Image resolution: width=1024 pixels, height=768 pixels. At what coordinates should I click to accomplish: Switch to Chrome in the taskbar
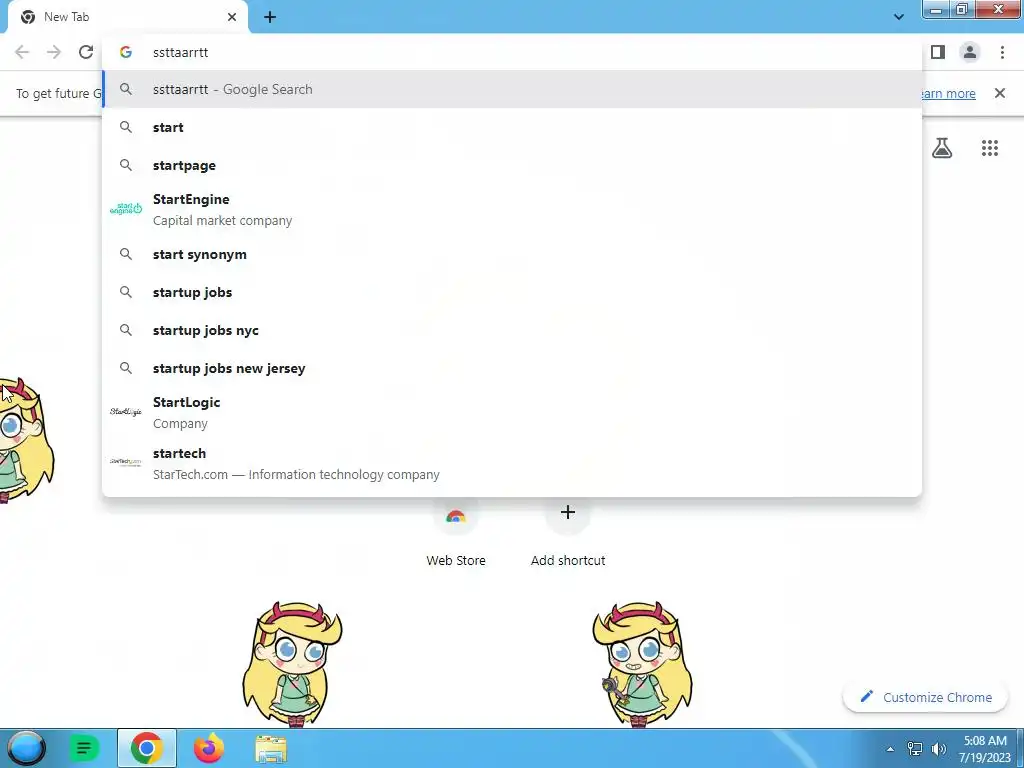tap(147, 748)
